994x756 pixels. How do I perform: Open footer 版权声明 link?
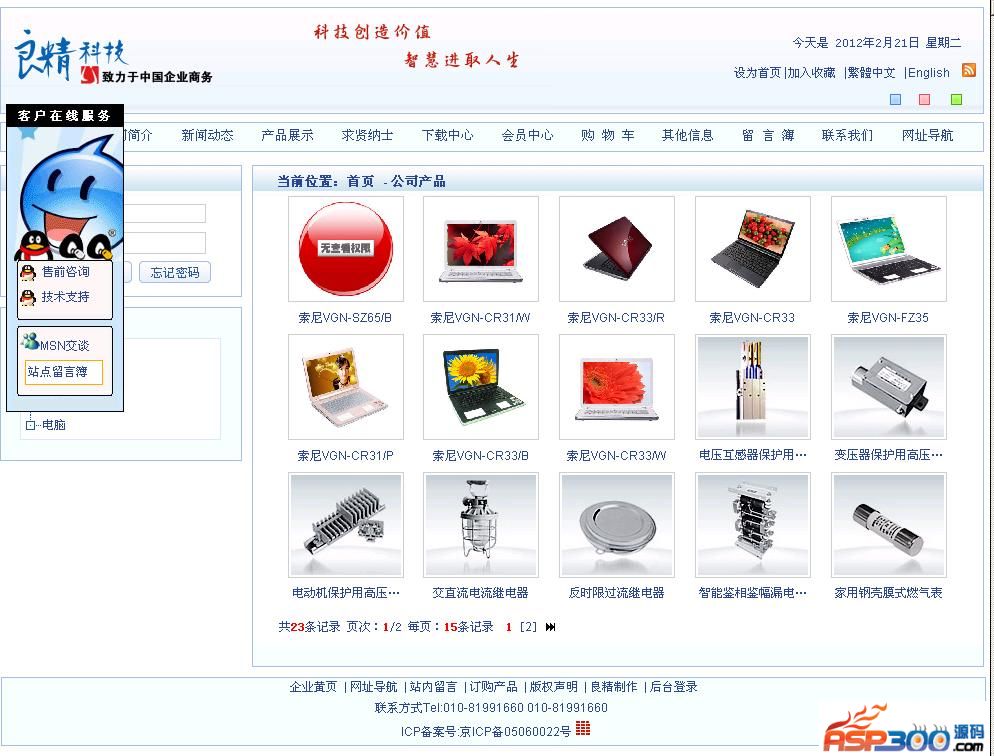click(x=553, y=687)
